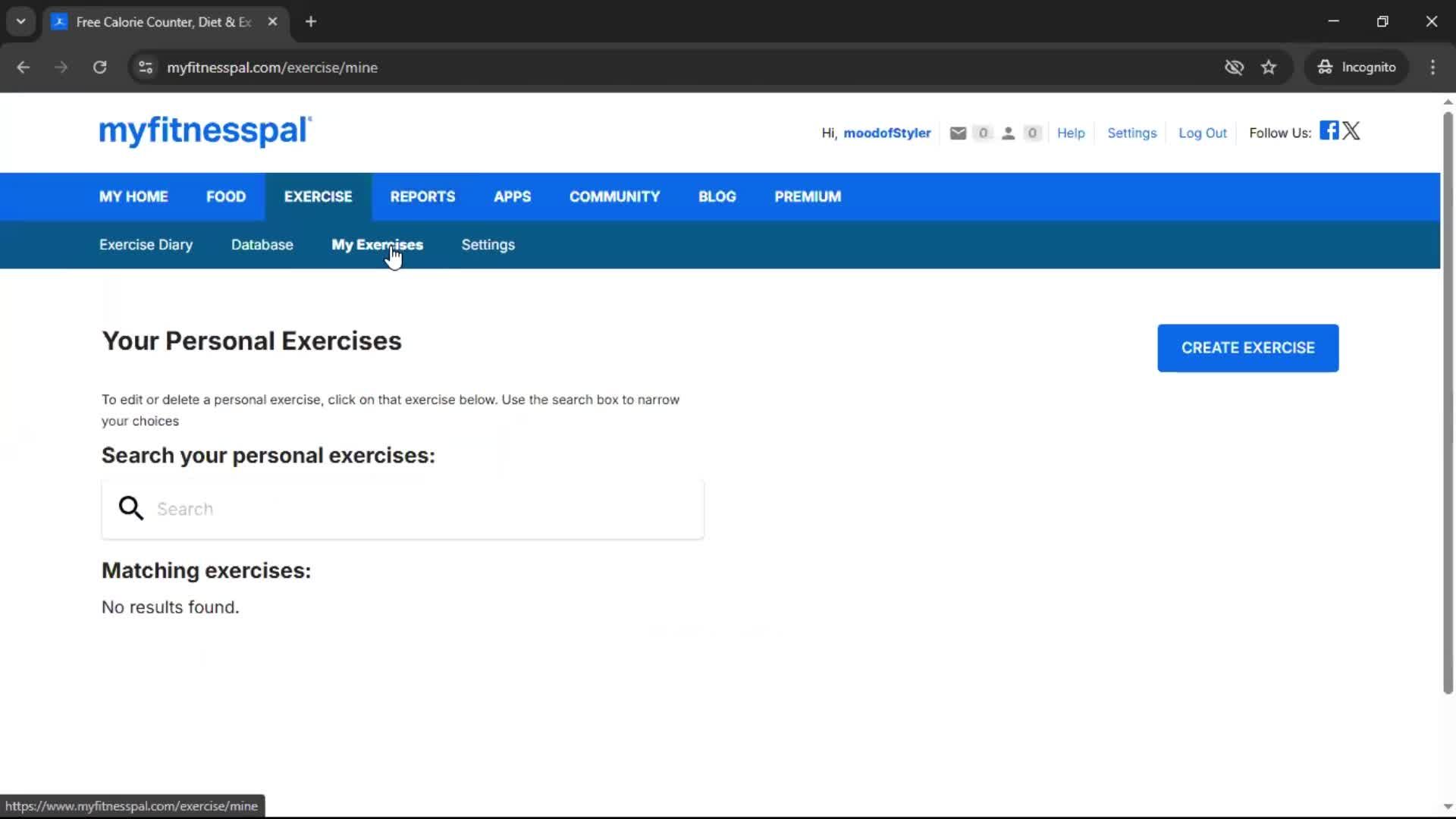The height and width of the screenshot is (819, 1456).
Task: Open the messages envelope icon
Action: 958,133
